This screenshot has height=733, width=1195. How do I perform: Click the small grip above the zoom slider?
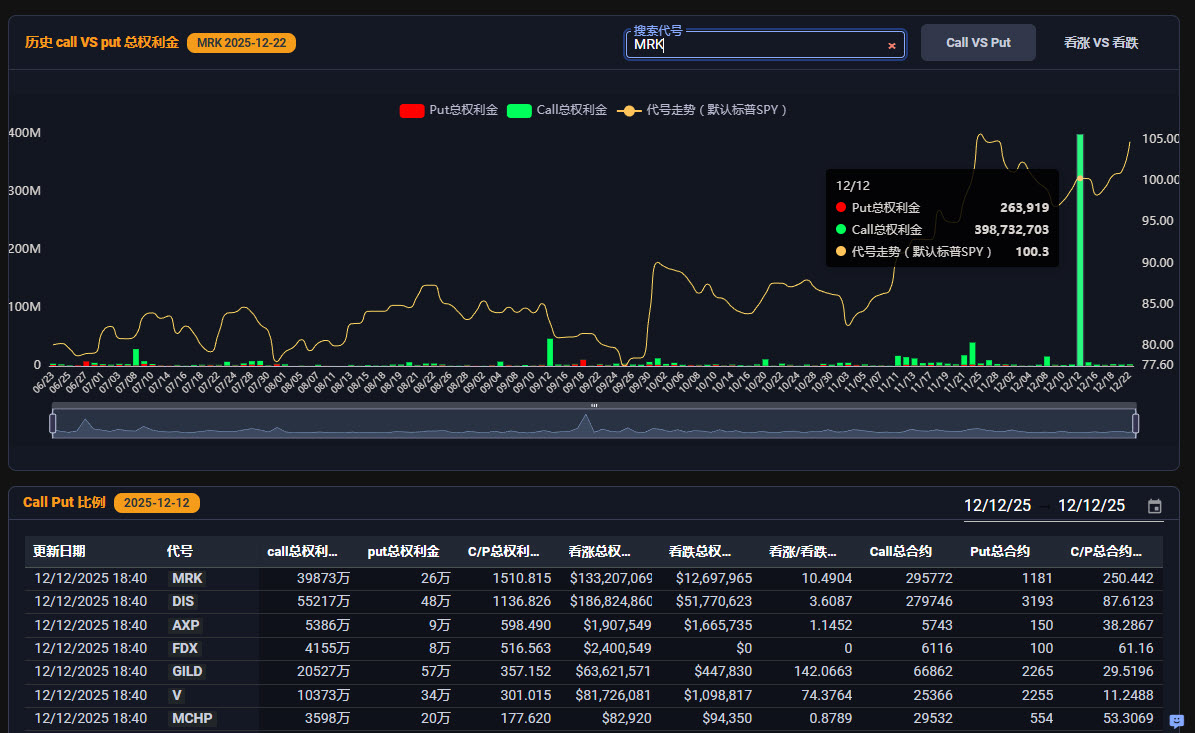tap(594, 405)
